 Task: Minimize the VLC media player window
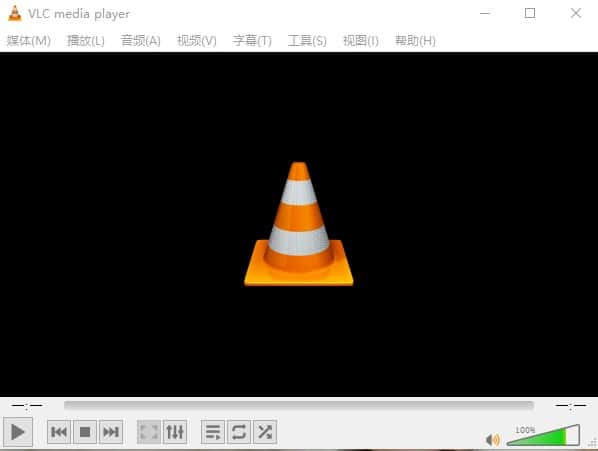tap(485, 13)
